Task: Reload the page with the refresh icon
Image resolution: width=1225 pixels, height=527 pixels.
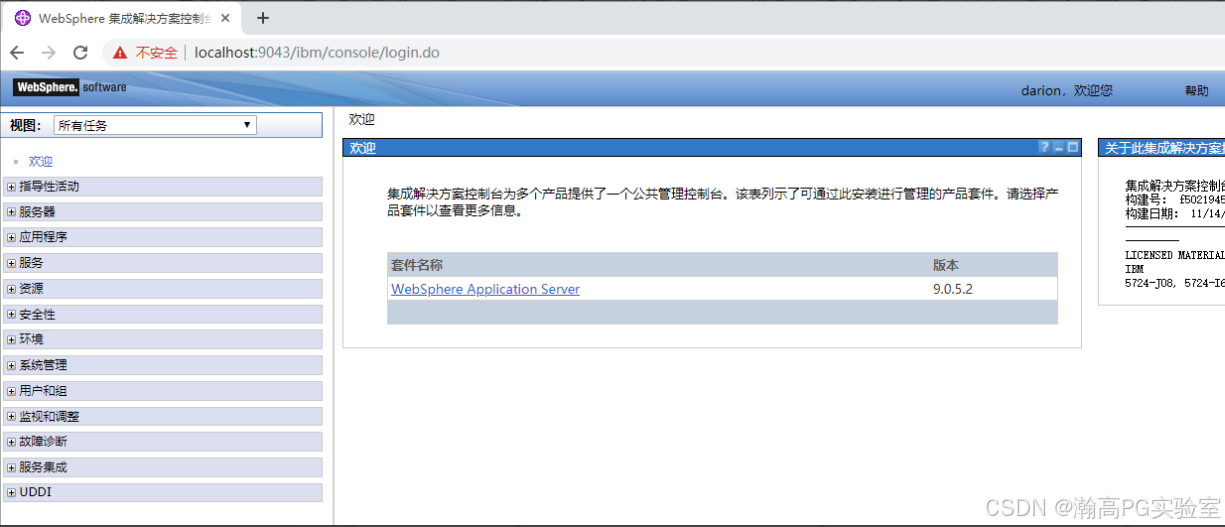Action: coord(81,53)
